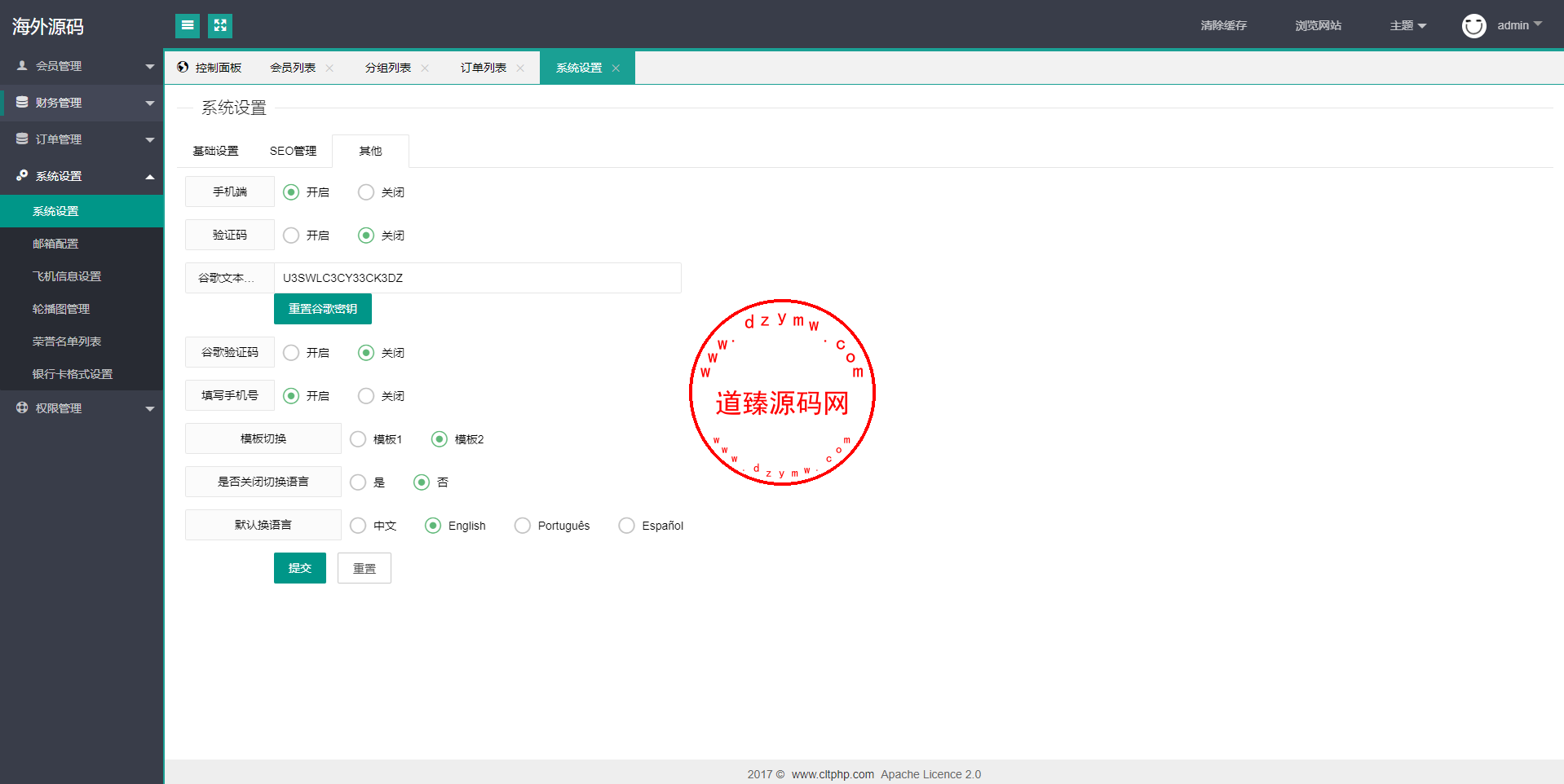Click the 会员管理 person icon

(22, 65)
